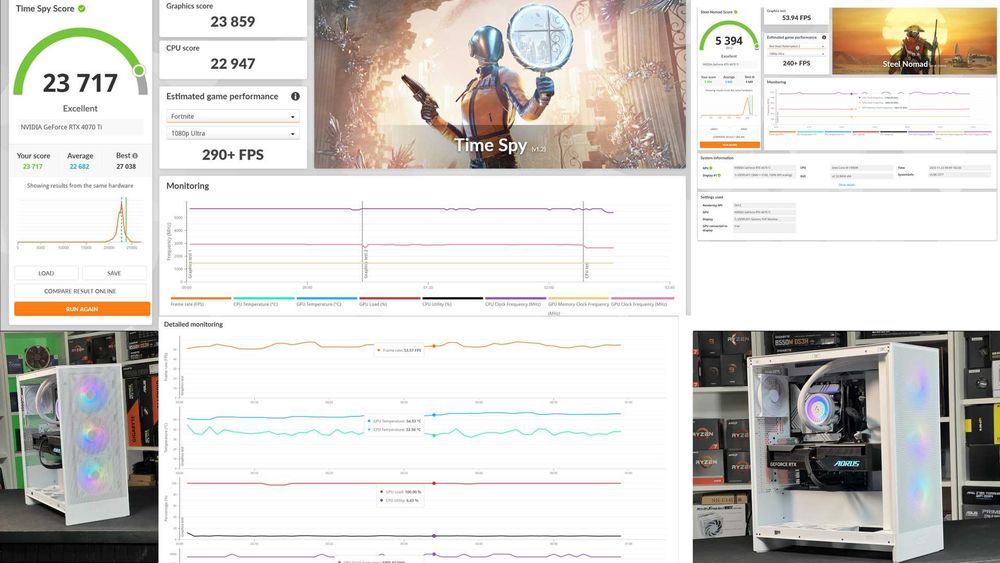1000x563 pixels.
Task: Click the Steel Nomad score 5 394
Action: (x=729, y=41)
